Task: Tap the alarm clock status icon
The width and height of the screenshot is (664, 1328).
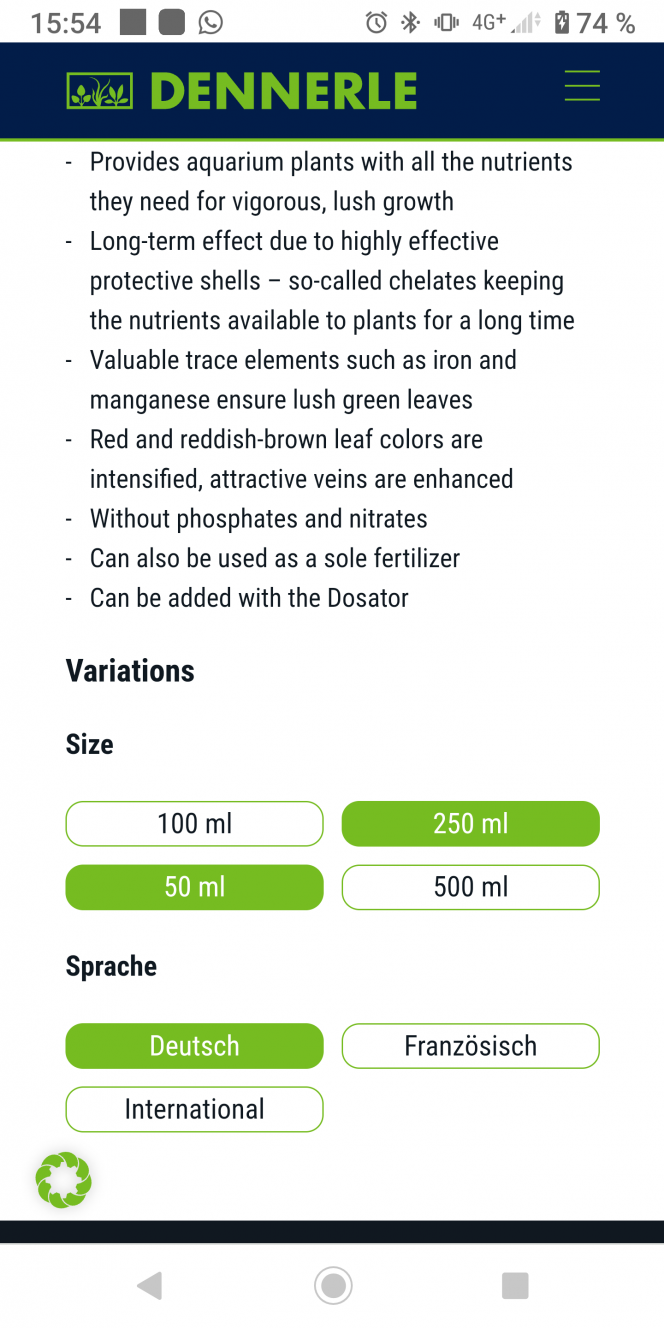Action: (376, 22)
